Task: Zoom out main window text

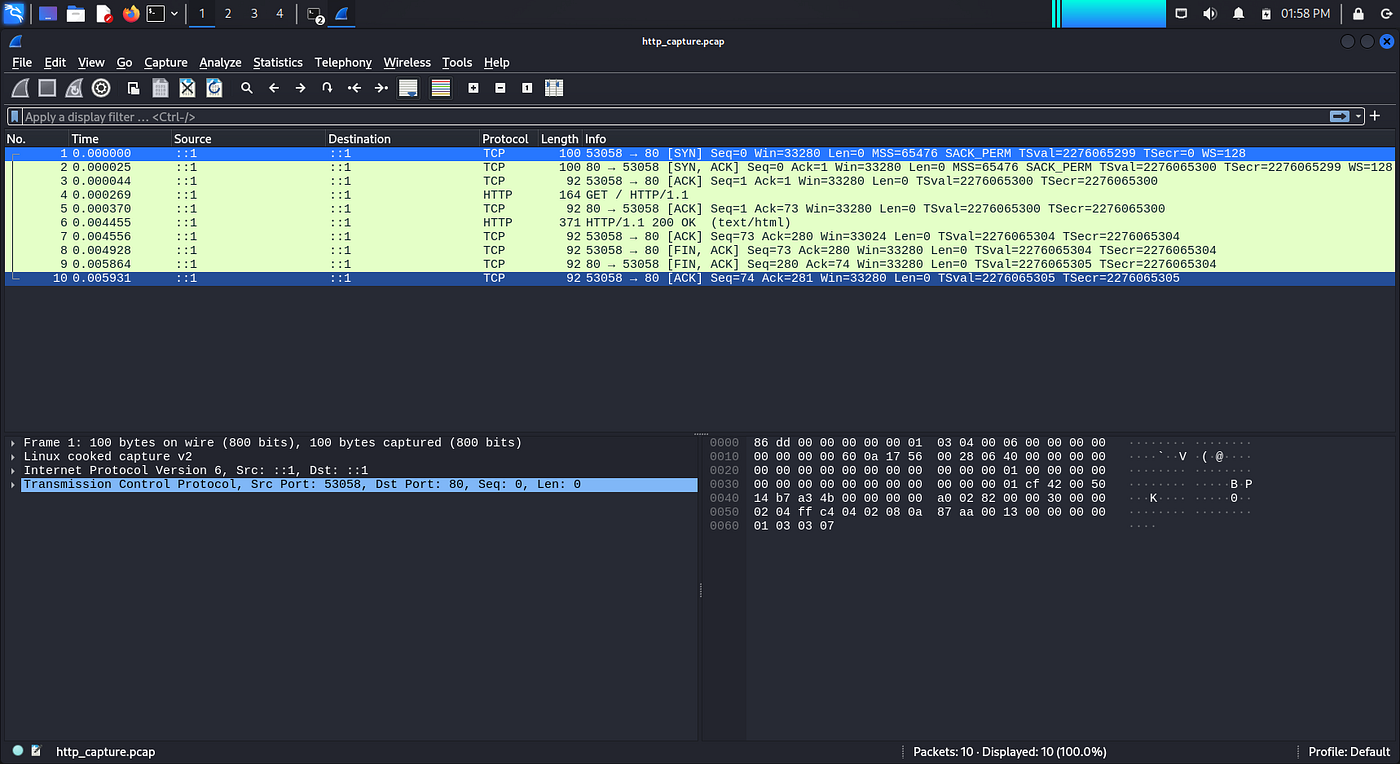Action: (500, 88)
